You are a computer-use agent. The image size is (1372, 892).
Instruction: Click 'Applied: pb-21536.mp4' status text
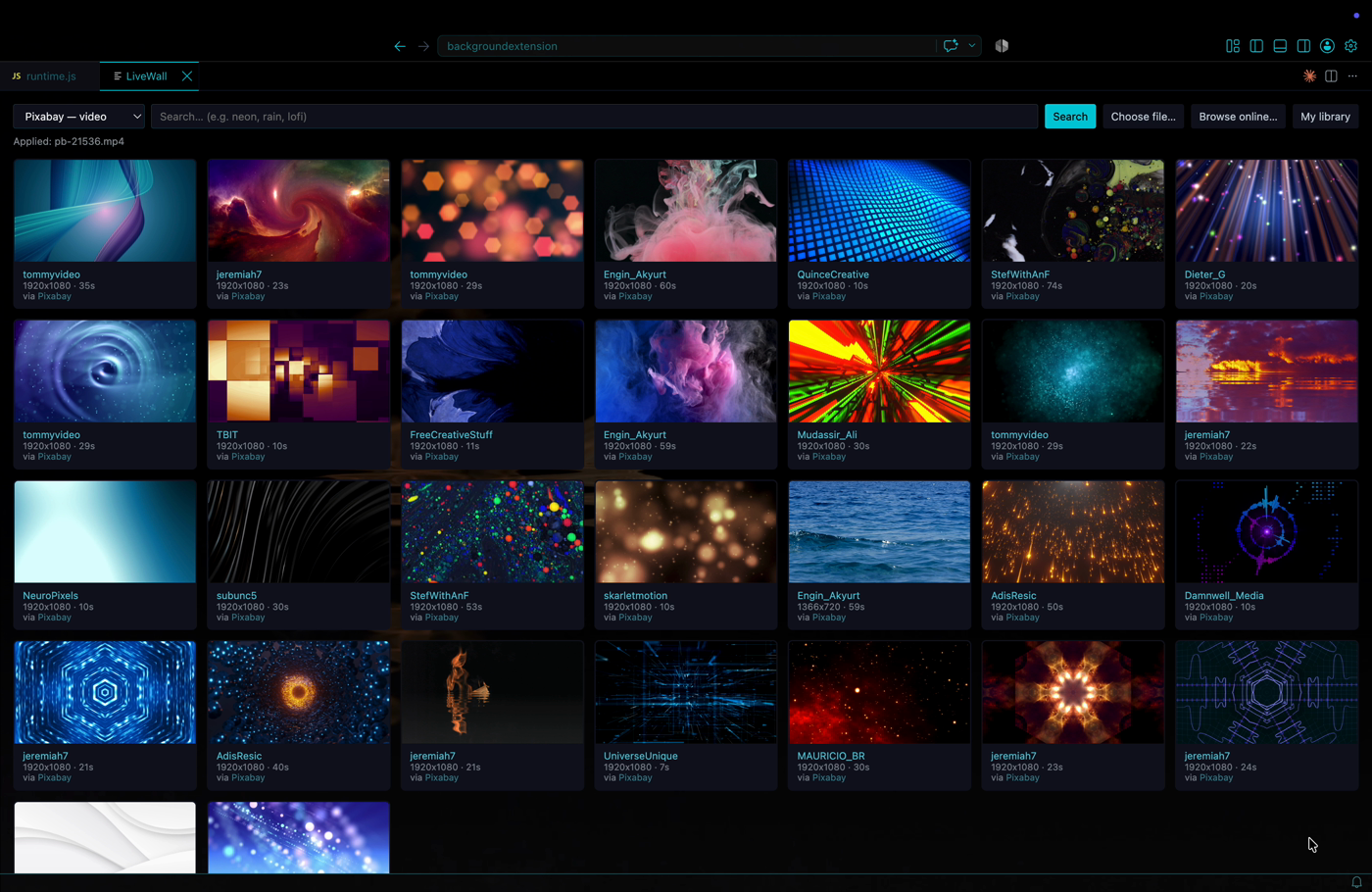(x=69, y=141)
